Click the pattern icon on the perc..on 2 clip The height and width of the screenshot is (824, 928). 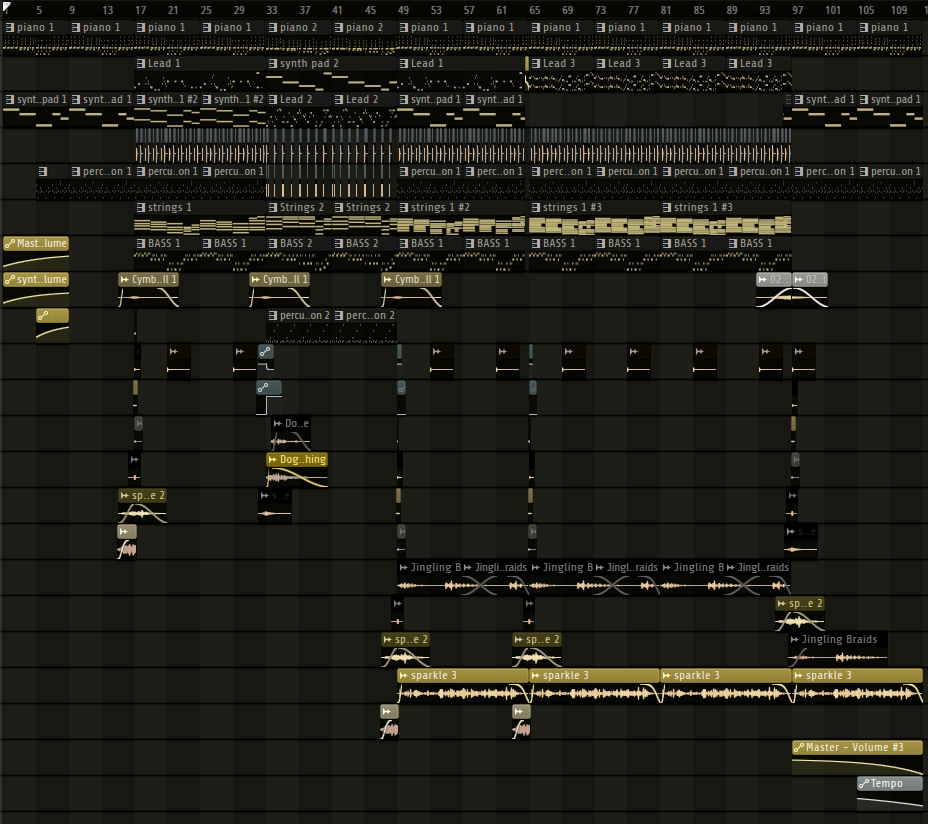coord(339,316)
